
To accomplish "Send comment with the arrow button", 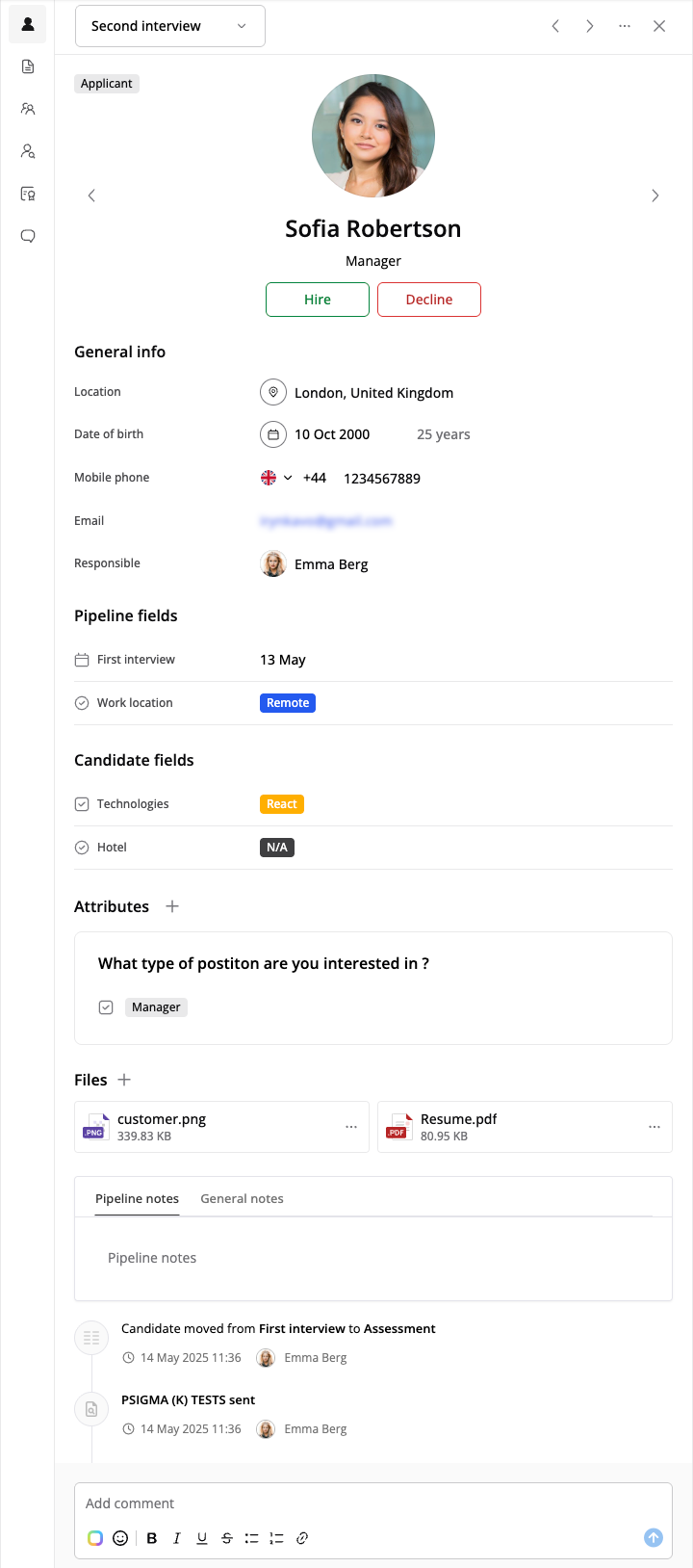I will tap(654, 1538).
